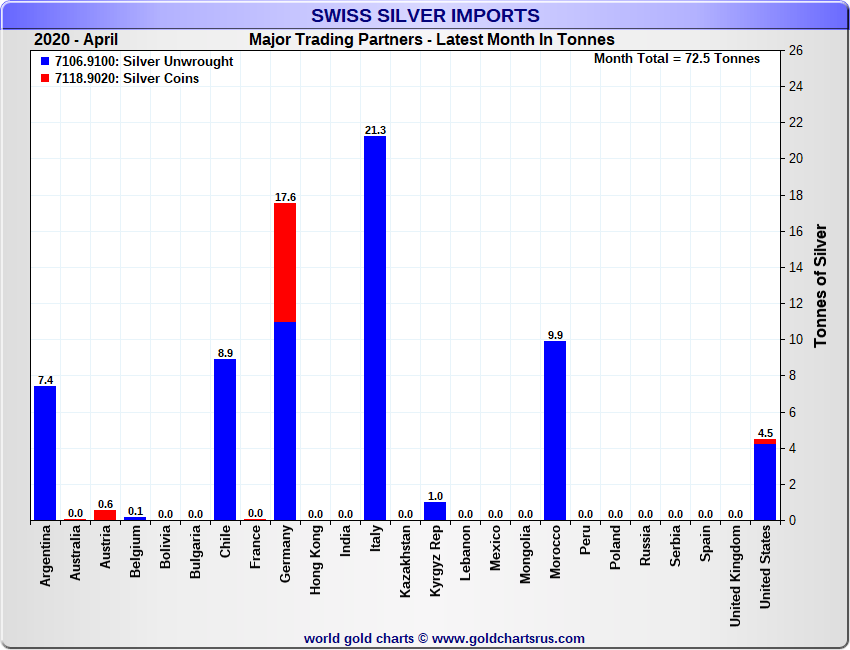This screenshot has width=850, height=650.
Task: Click the Argentina bar
Action: coord(45,453)
